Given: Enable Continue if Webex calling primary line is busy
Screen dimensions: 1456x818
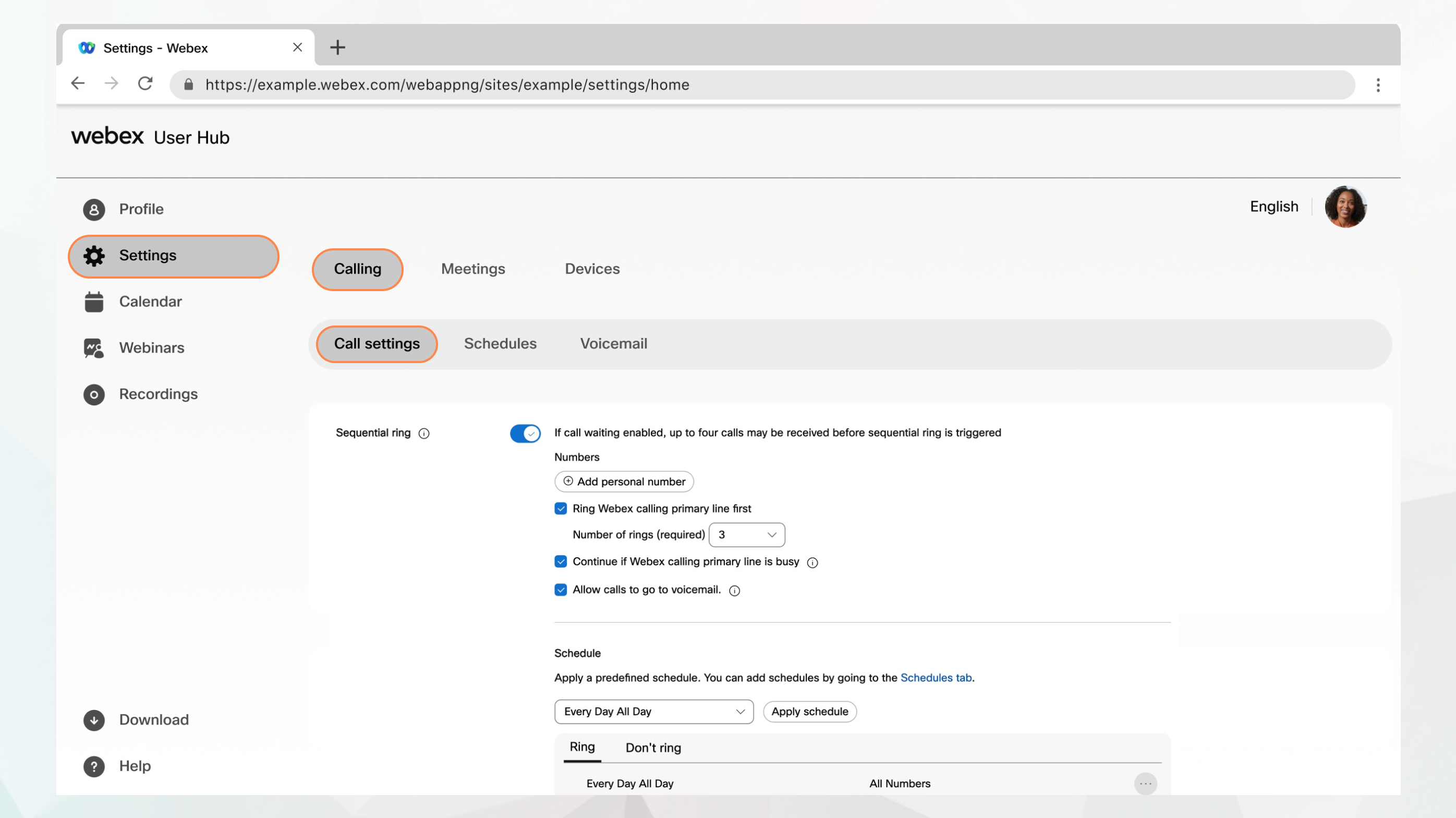Looking at the screenshot, I should tap(560, 561).
